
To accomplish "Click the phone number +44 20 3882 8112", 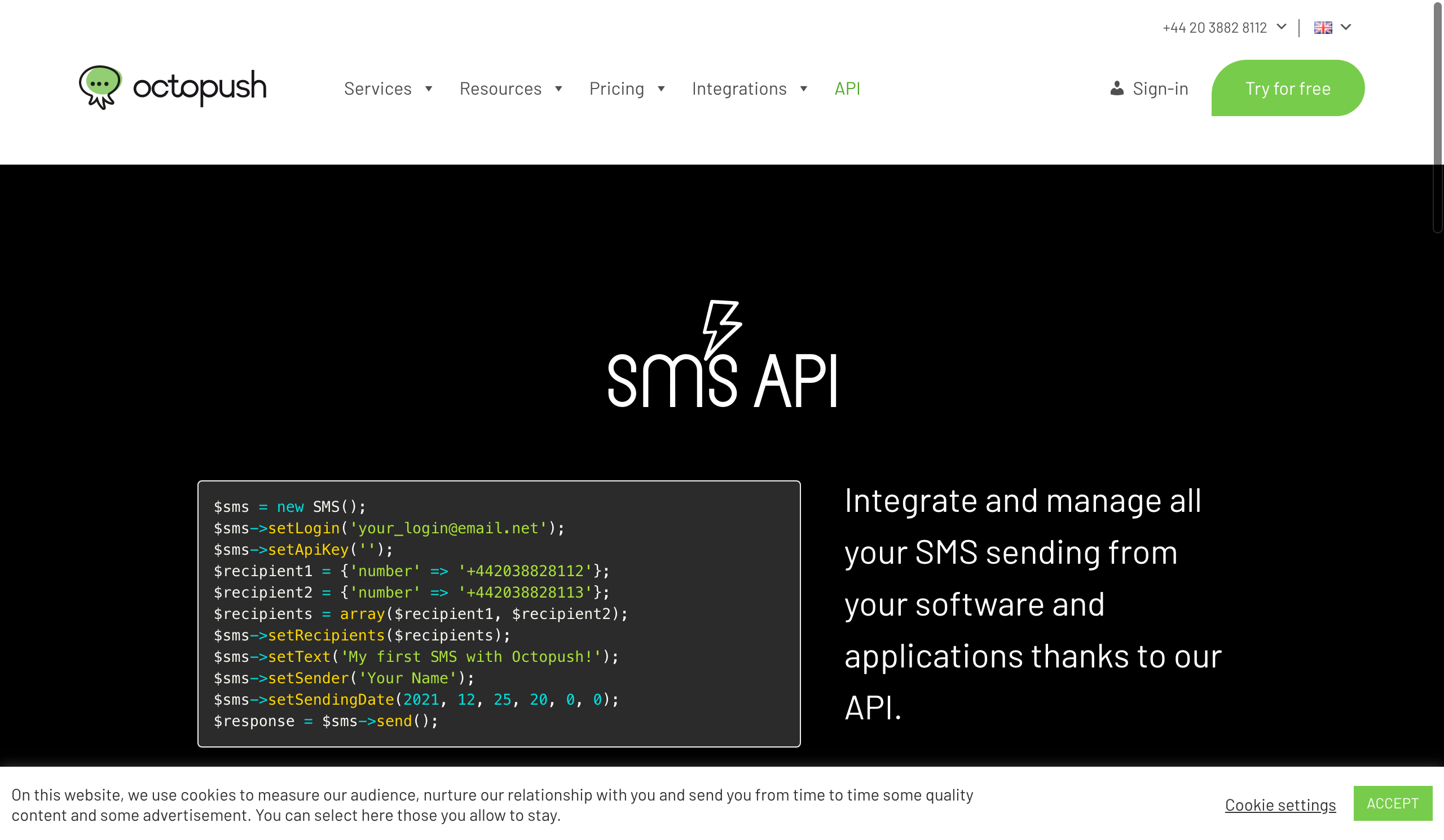I will [1214, 28].
